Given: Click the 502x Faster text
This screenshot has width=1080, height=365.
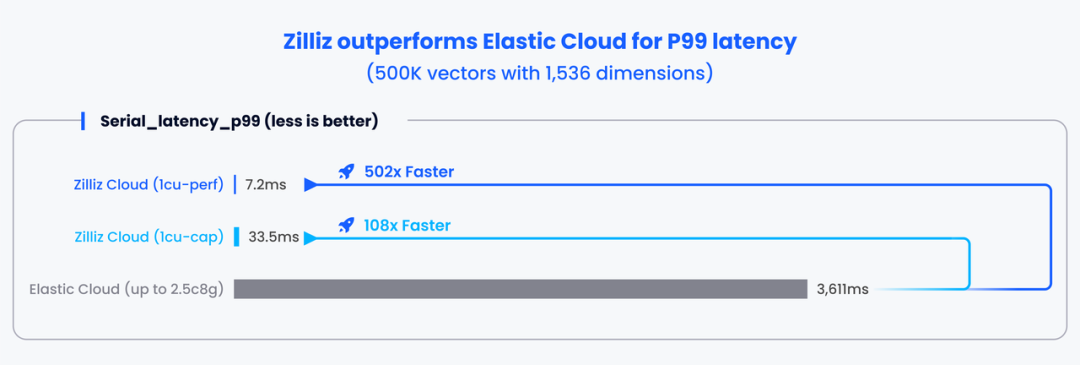Looking at the screenshot, I should coord(409,171).
